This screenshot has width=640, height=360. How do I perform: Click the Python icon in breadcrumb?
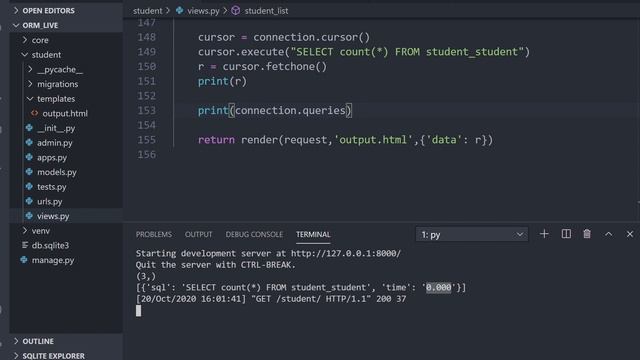(180, 11)
